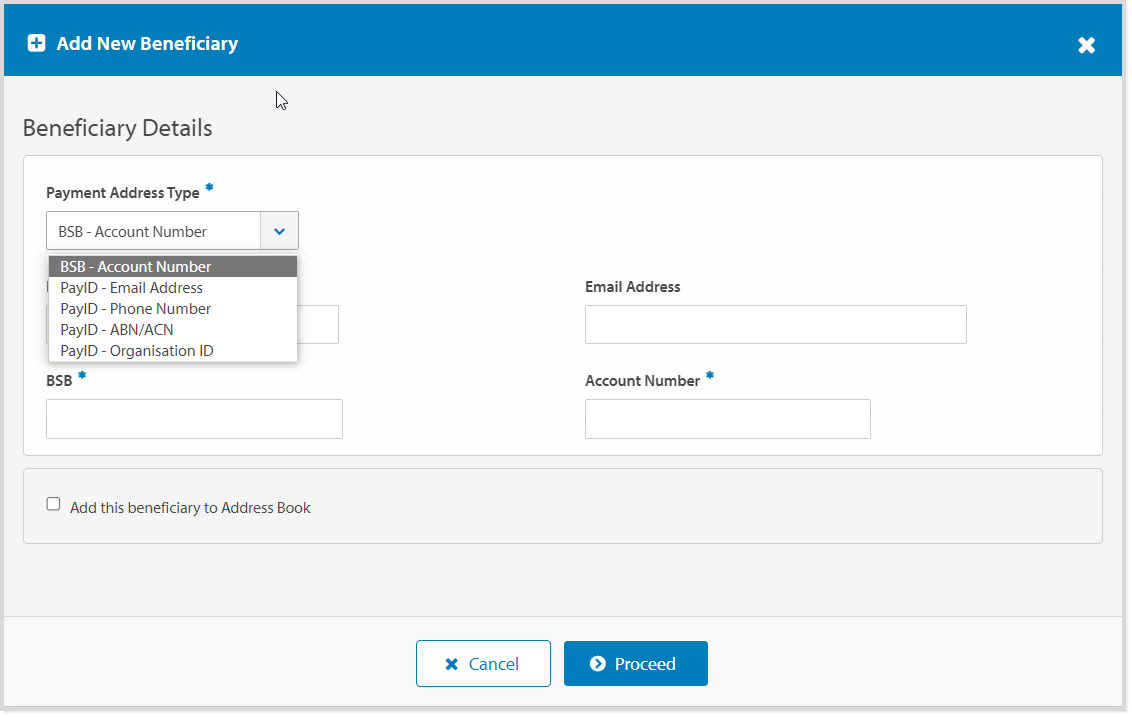Click the BSB input field
Viewport: 1132px width, 717px height.
[x=194, y=419]
